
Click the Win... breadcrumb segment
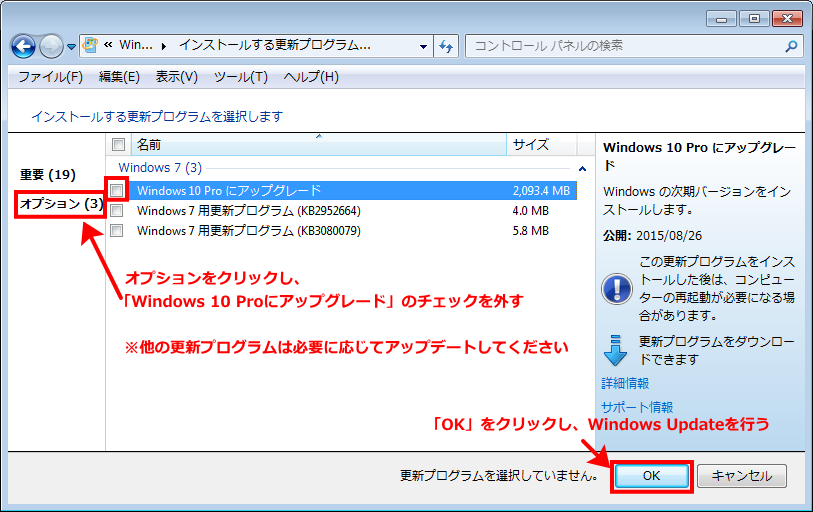tap(136, 46)
